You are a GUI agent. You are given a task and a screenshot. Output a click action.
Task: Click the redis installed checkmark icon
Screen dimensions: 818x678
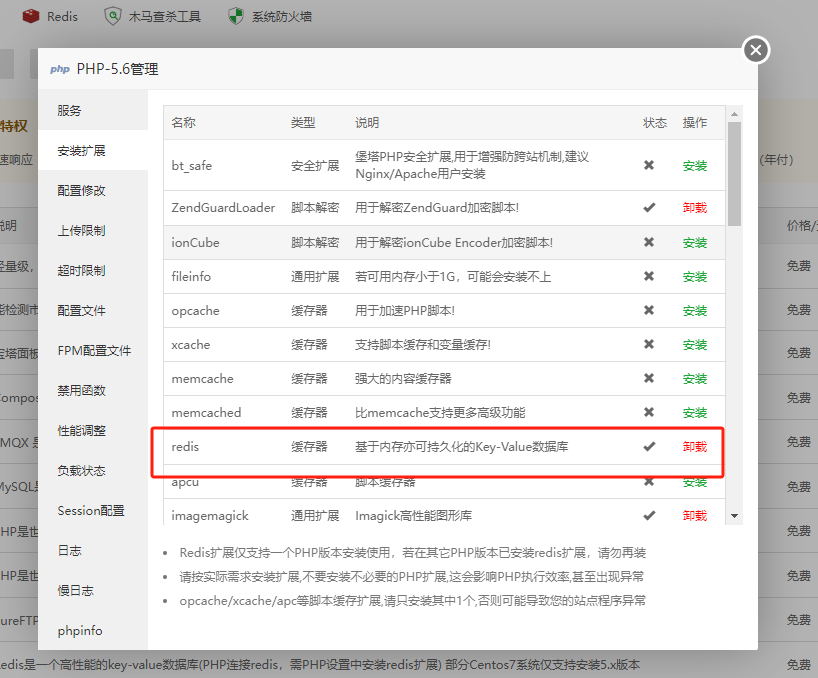point(649,446)
